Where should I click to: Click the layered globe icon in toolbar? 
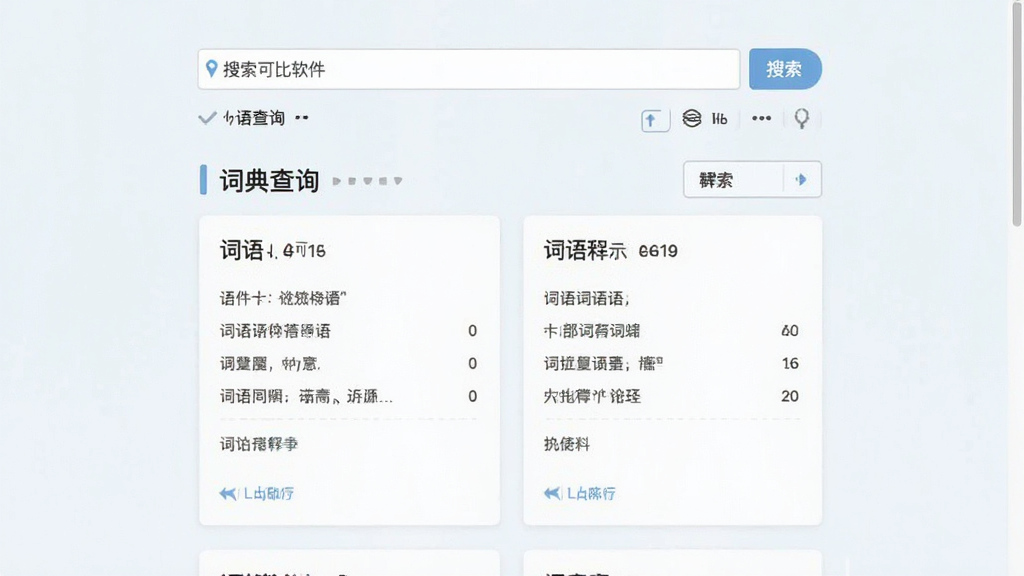[x=692, y=118]
